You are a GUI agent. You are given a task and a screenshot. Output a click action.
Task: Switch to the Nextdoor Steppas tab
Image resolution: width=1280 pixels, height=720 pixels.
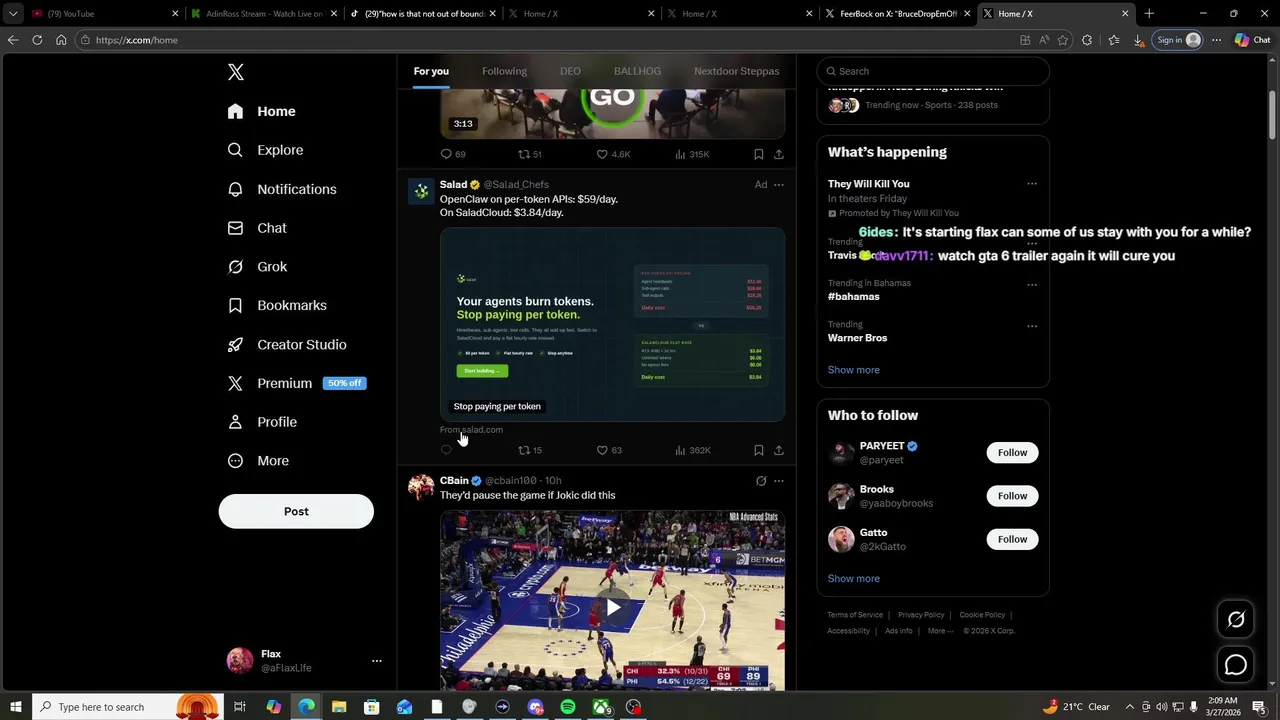pyautogui.click(x=736, y=71)
